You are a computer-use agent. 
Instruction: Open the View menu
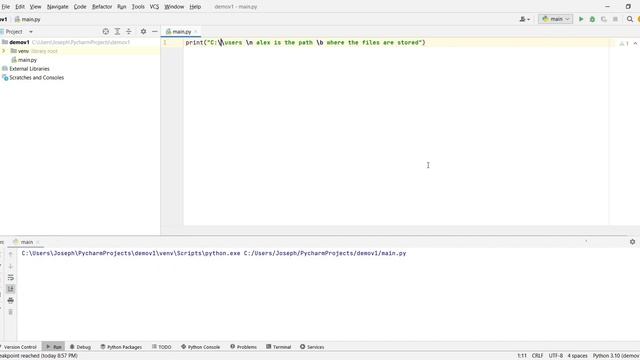point(36,7)
